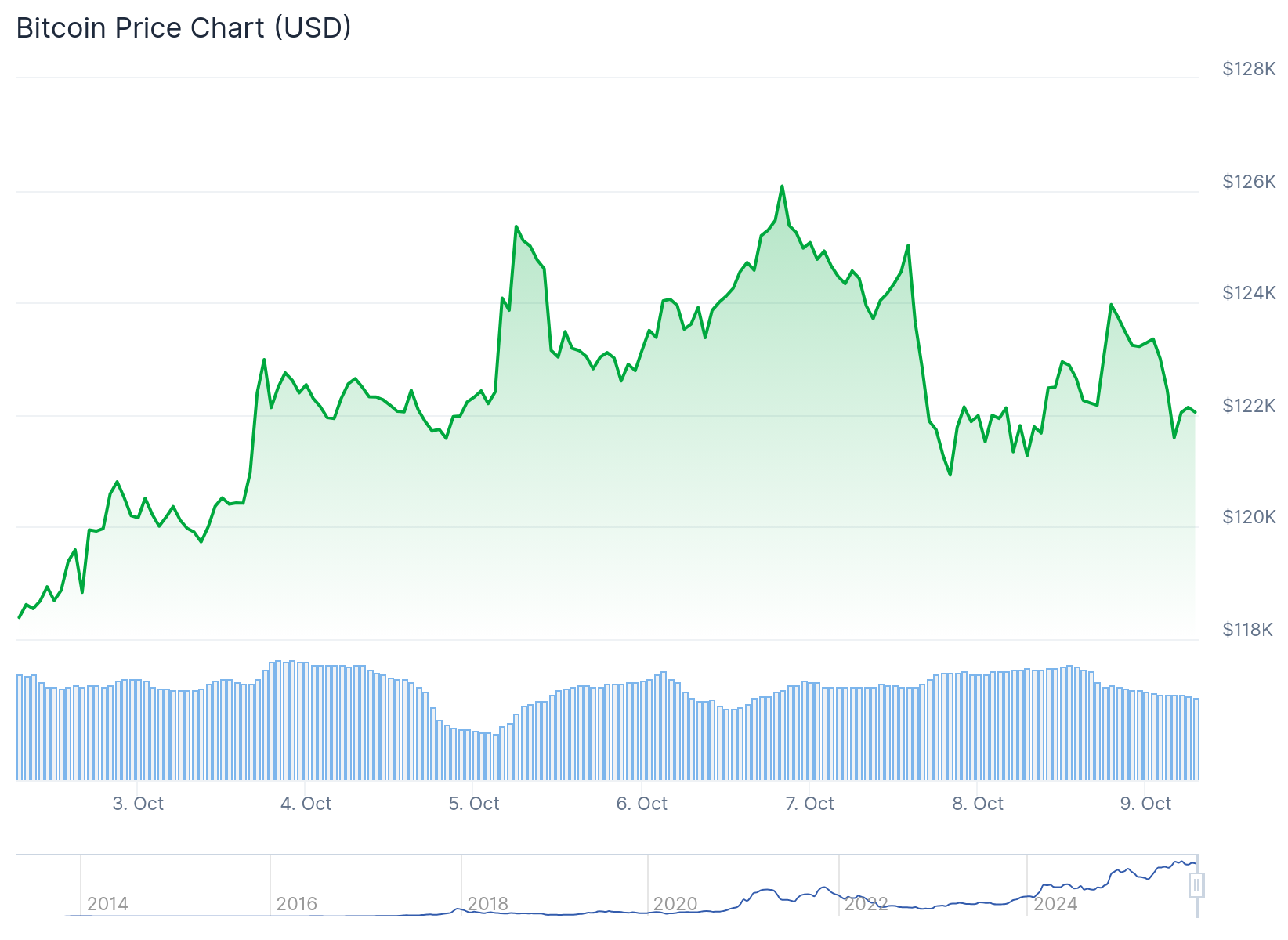
Task: Click the $126K y-axis label
Action: coord(1249,182)
